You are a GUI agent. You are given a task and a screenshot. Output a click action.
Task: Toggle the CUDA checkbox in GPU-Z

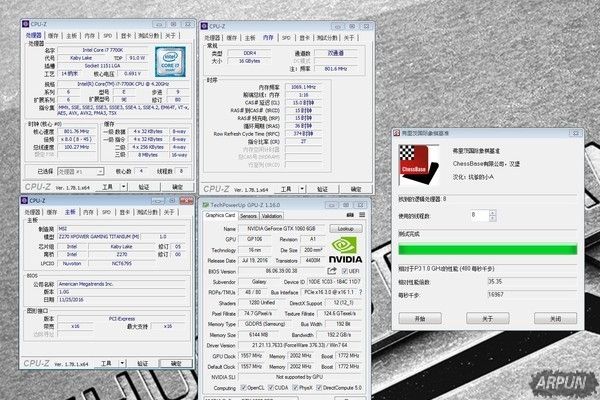[271, 388]
